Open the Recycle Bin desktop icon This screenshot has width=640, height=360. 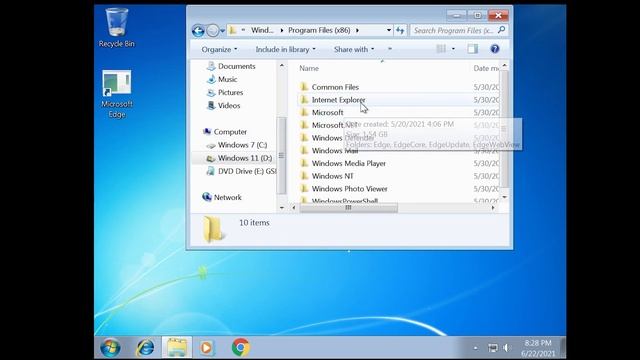click(x=117, y=28)
